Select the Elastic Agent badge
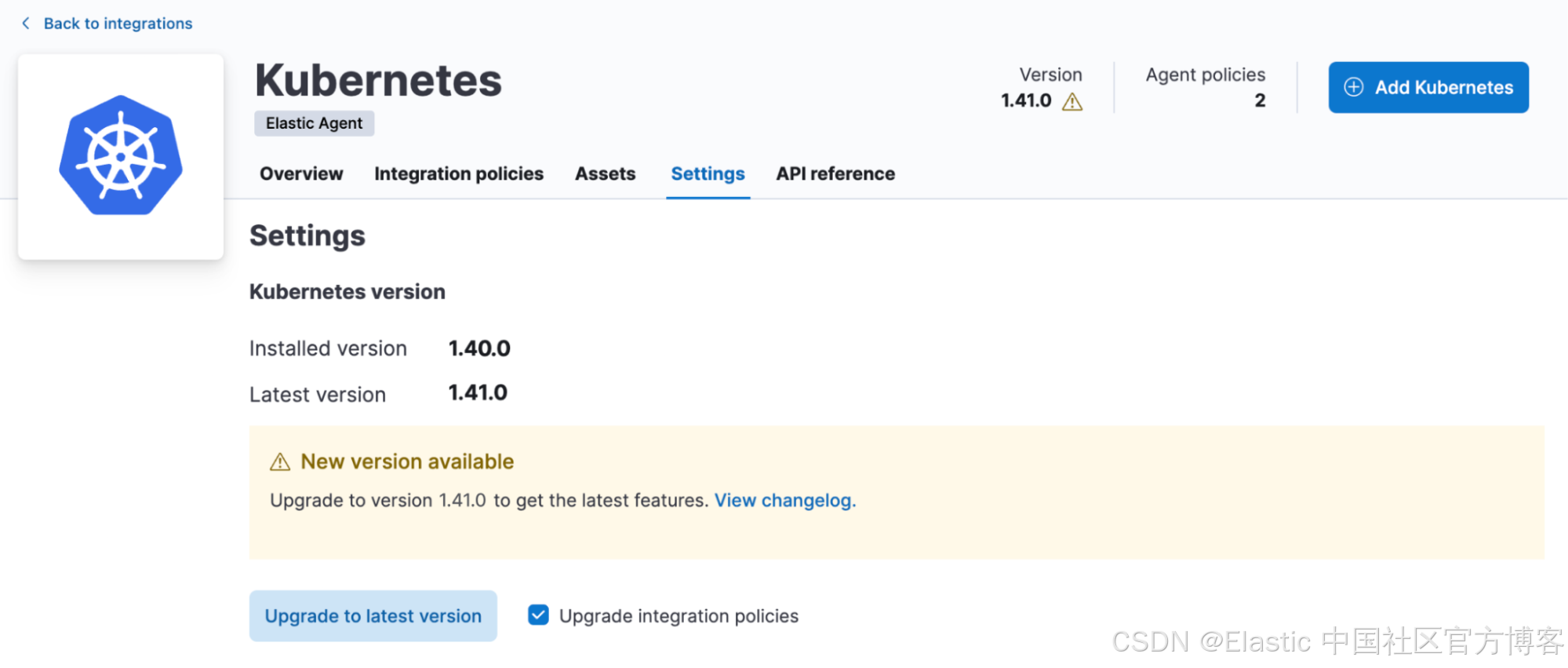This screenshot has height=668, width=1568. pos(314,123)
